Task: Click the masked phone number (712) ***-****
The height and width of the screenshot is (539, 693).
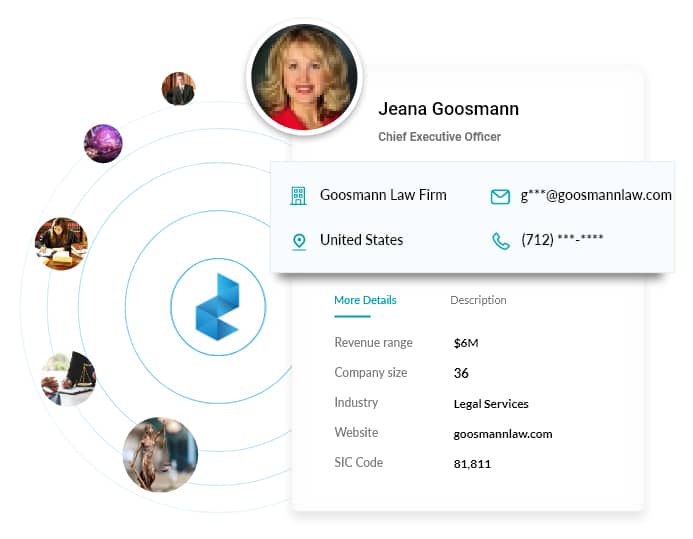Action: 562,240
